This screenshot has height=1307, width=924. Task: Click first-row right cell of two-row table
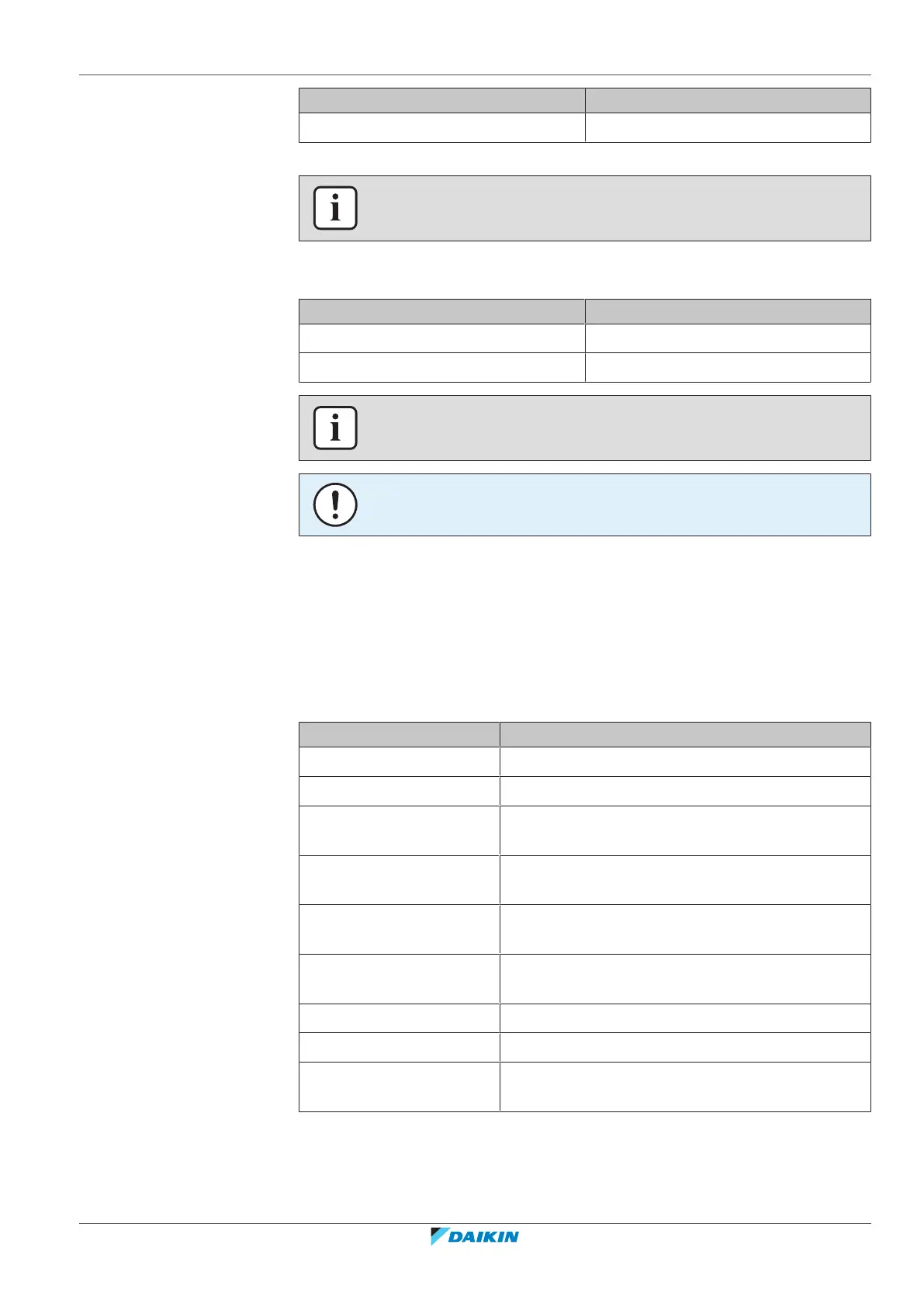pyautogui.click(x=727, y=338)
